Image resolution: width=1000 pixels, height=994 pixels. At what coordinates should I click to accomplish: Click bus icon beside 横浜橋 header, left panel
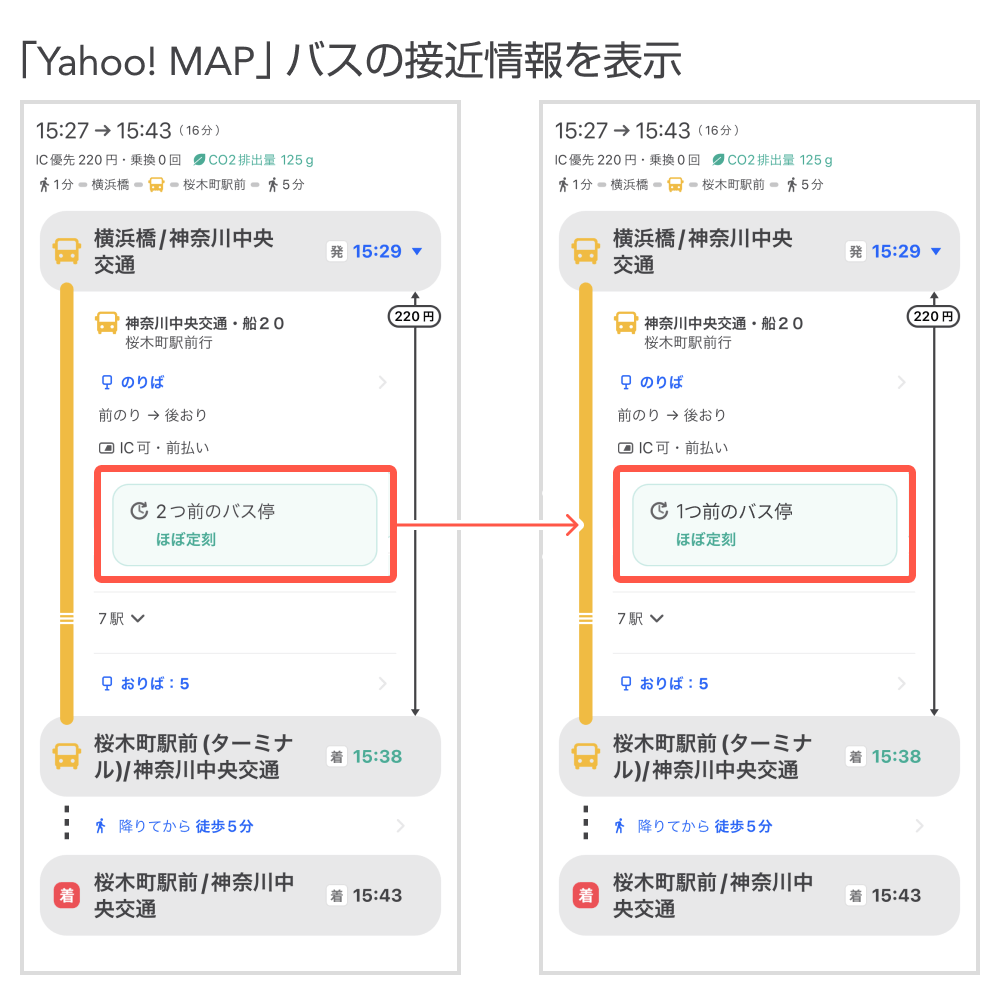tap(67, 251)
